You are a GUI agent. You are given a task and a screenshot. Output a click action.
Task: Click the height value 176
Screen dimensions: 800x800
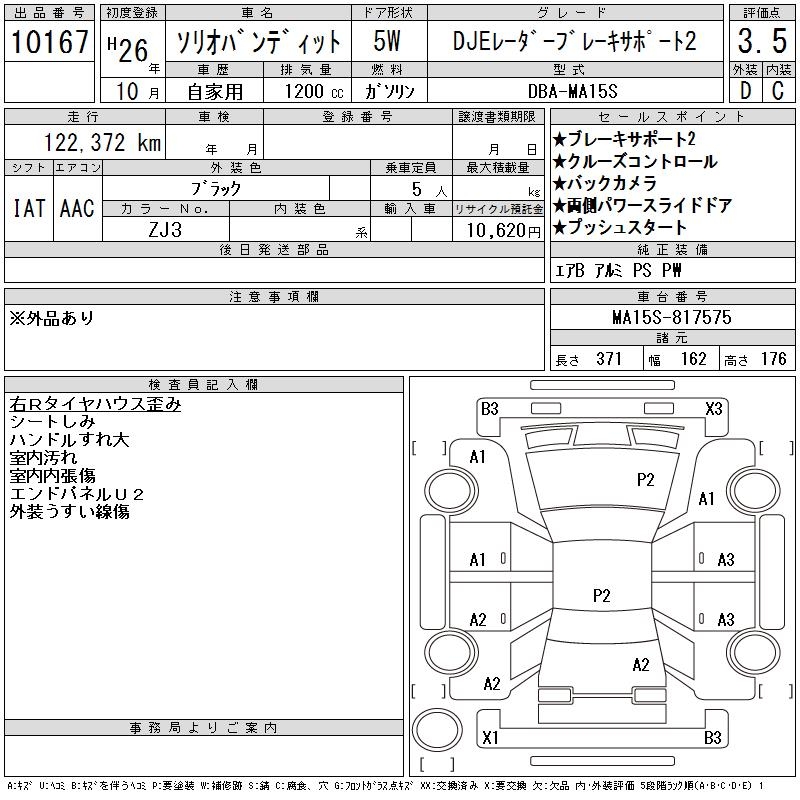click(x=774, y=359)
